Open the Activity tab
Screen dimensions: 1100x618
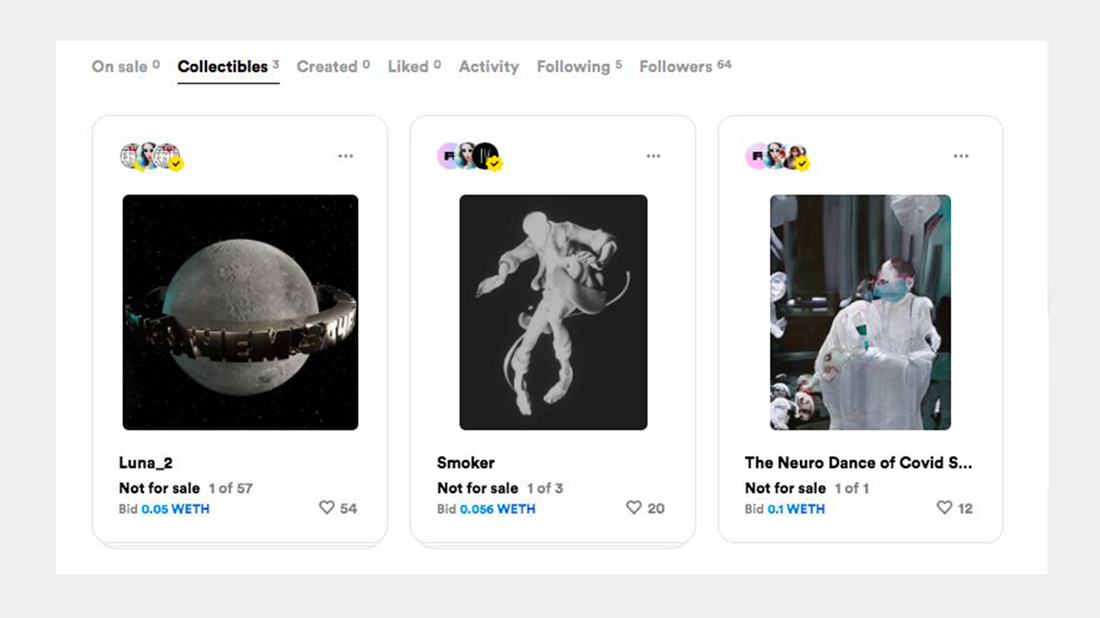(x=488, y=67)
